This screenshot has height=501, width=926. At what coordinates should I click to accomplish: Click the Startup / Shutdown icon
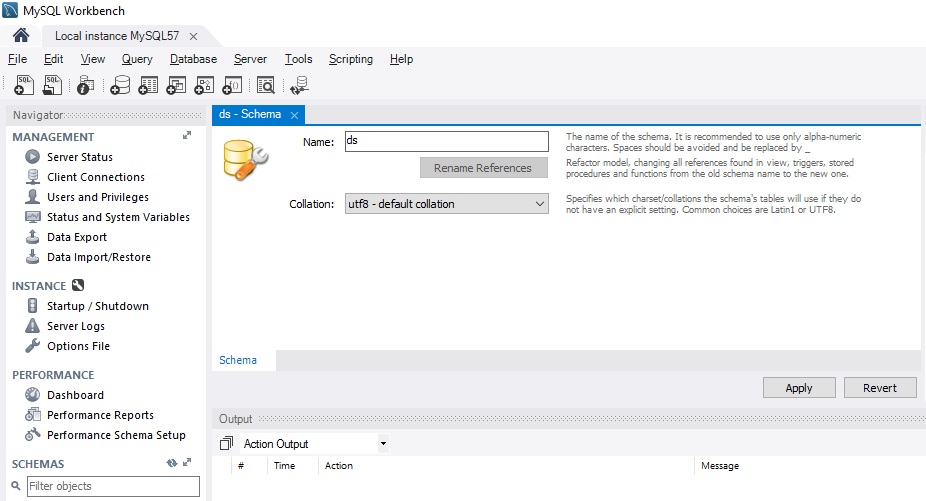click(x=32, y=305)
